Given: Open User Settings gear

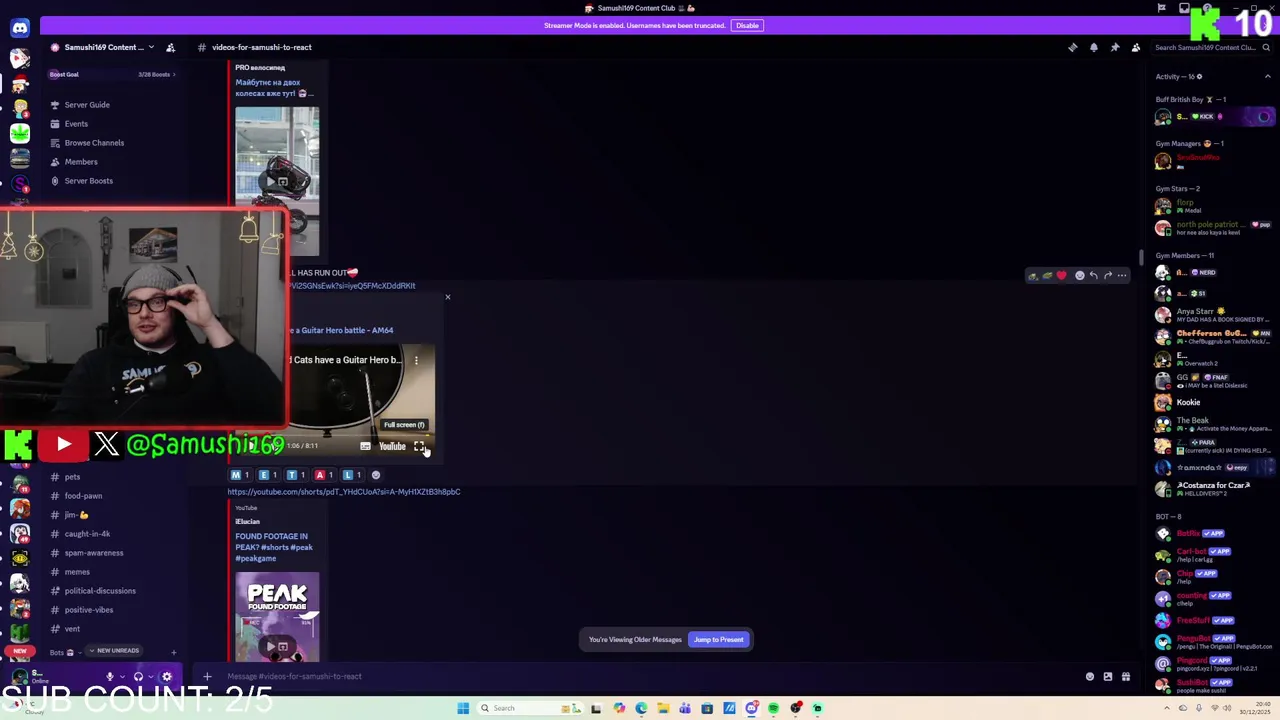Looking at the screenshot, I should [167, 677].
